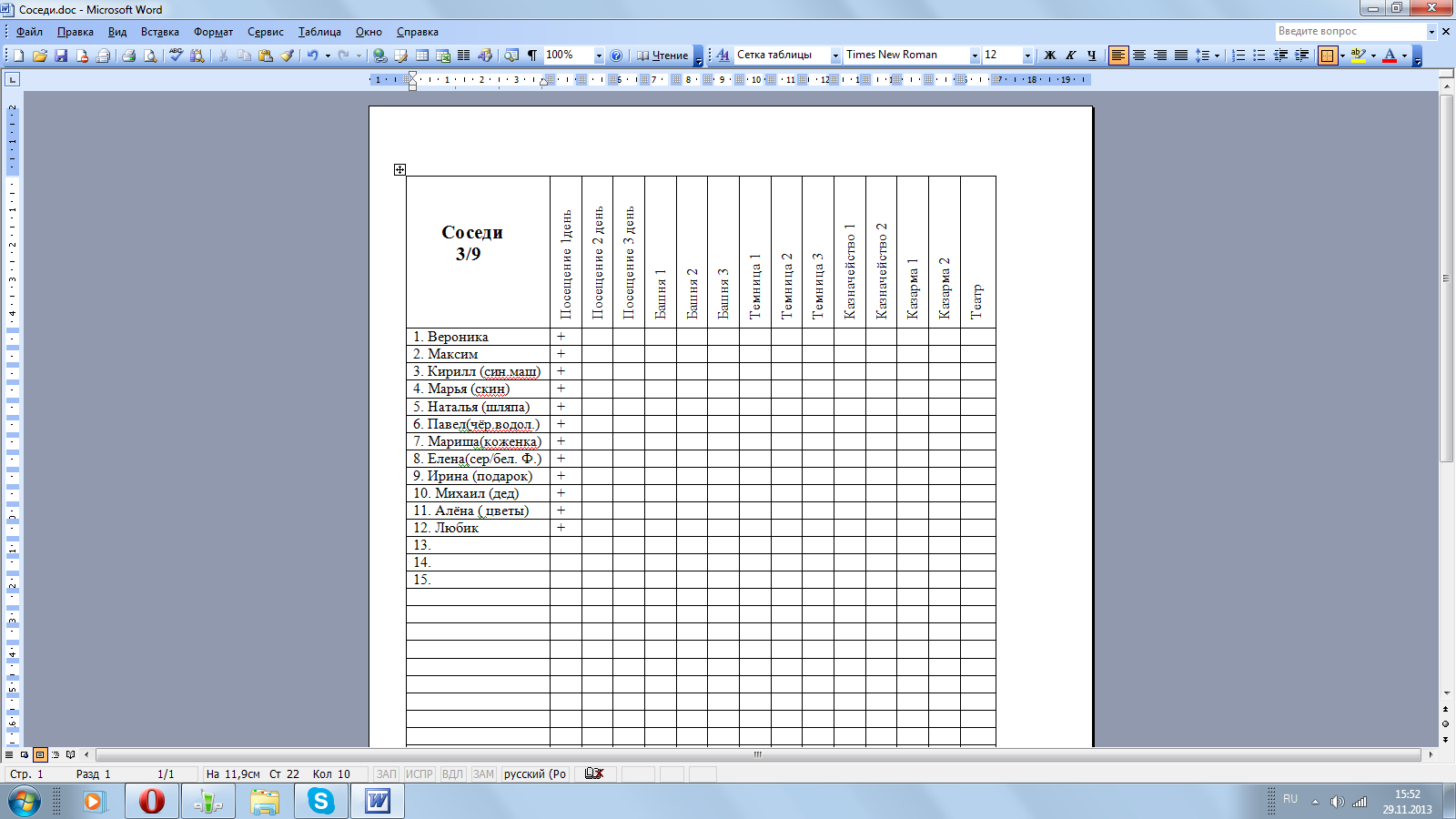Image resolution: width=1456 pixels, height=819 pixels.
Task: Click the vertical scrollbar thumb
Action: point(1446,278)
